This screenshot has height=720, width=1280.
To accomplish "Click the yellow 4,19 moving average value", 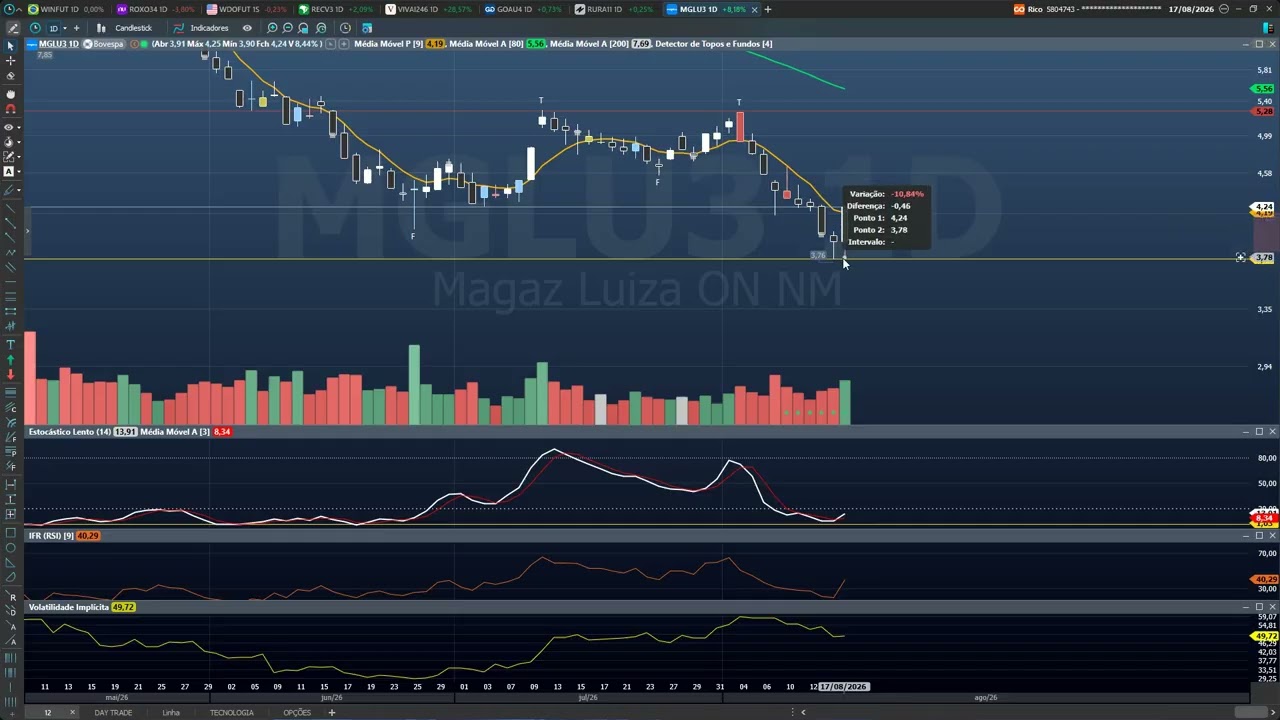I will point(435,44).
